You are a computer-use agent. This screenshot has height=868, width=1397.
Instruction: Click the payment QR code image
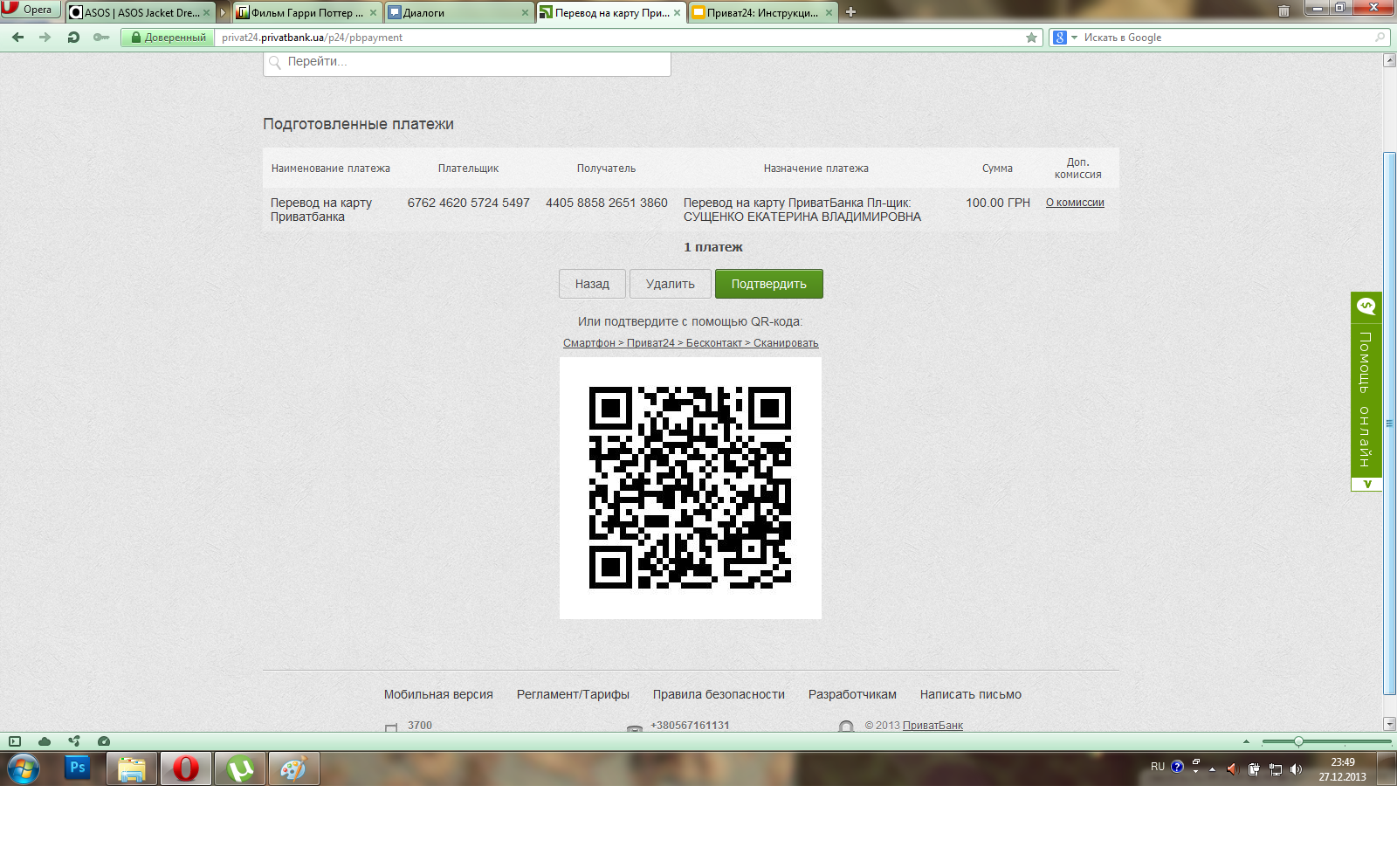pyautogui.click(x=691, y=488)
